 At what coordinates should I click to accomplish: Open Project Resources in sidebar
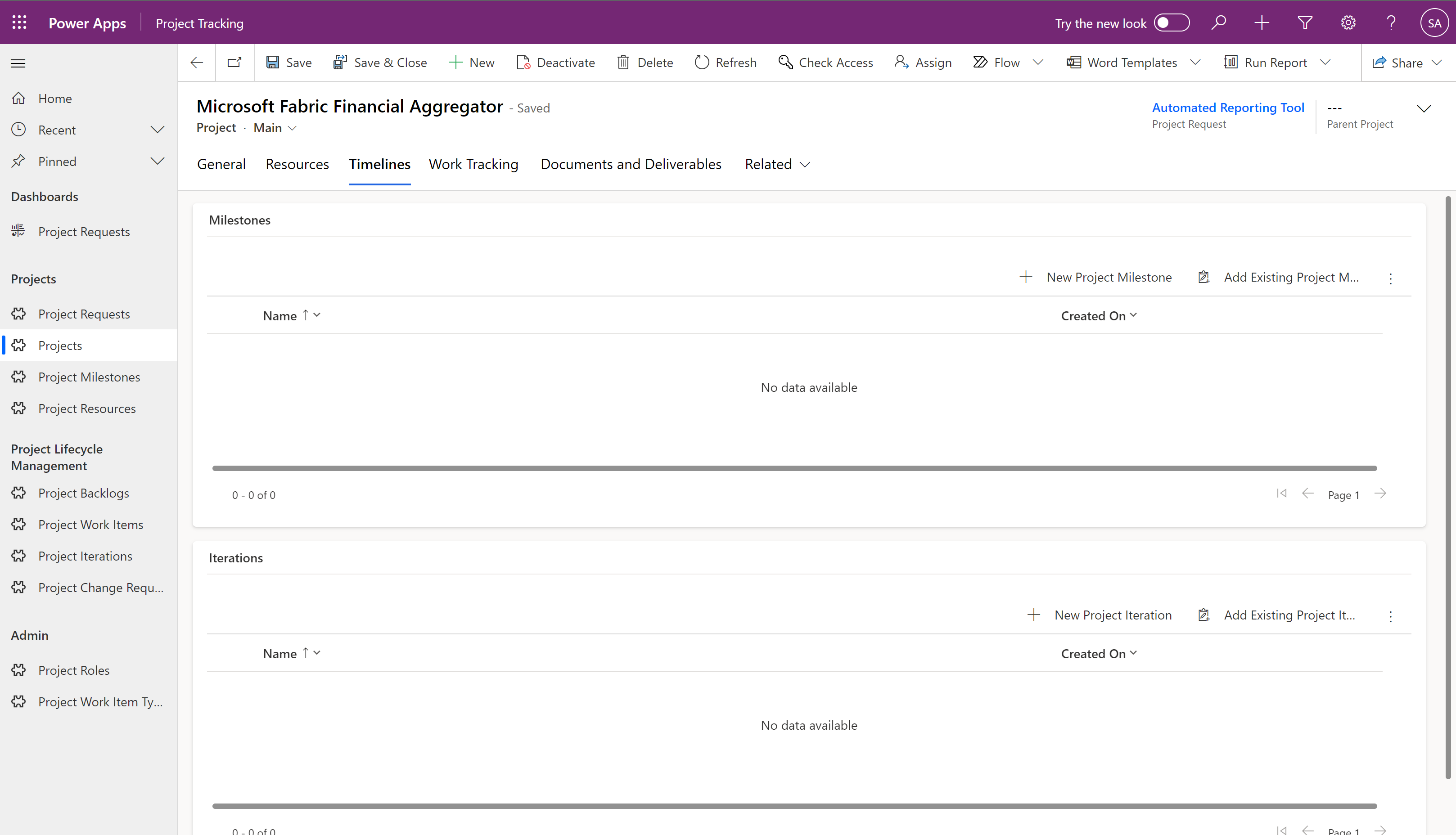tap(89, 409)
